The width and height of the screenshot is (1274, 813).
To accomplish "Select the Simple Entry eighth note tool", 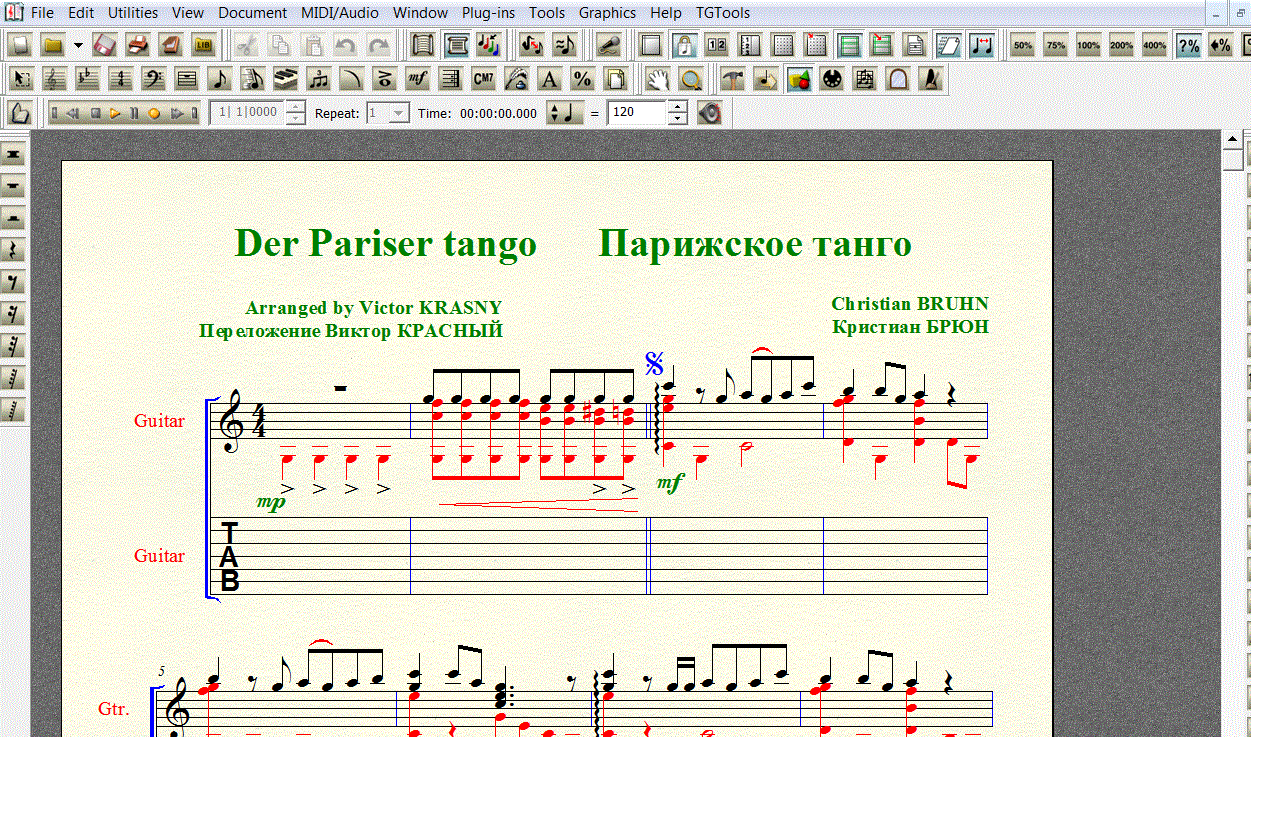I will coord(220,79).
